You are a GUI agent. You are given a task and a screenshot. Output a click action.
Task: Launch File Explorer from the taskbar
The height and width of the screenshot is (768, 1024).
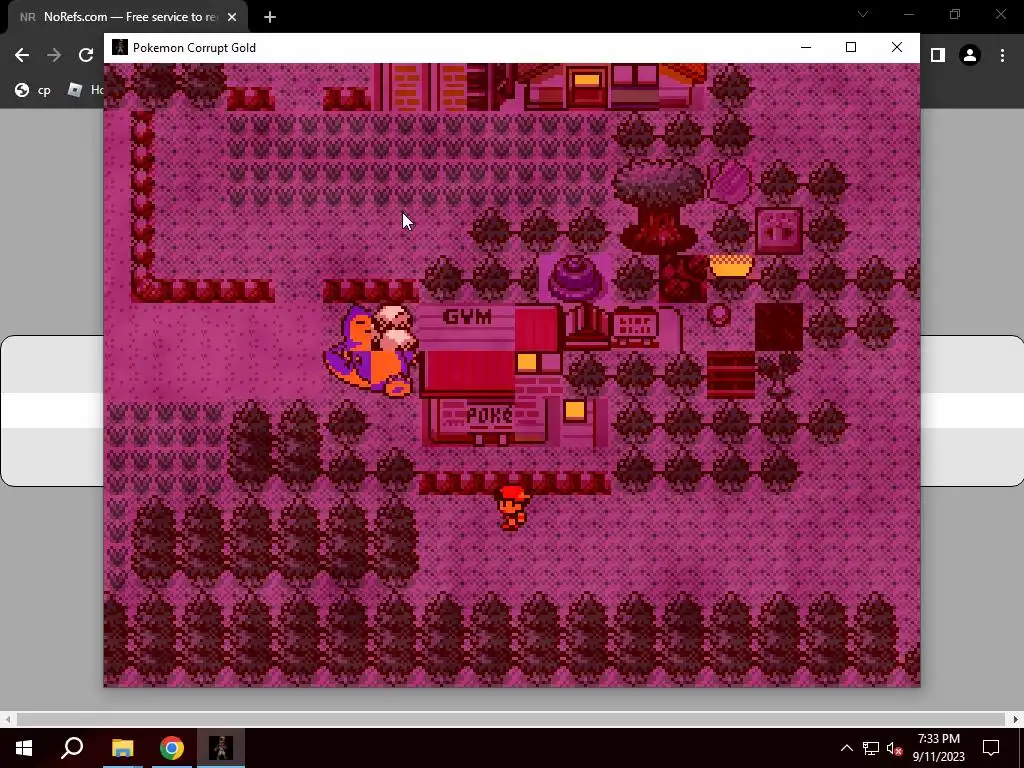122,748
